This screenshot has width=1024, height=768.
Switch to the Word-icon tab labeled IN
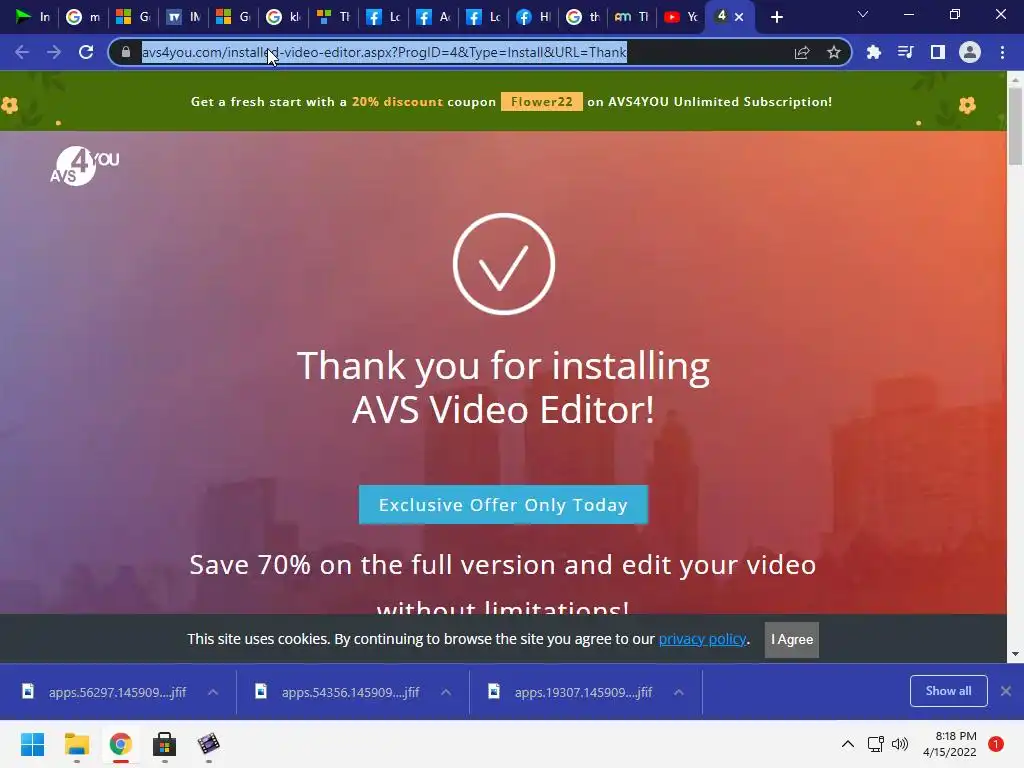183,17
